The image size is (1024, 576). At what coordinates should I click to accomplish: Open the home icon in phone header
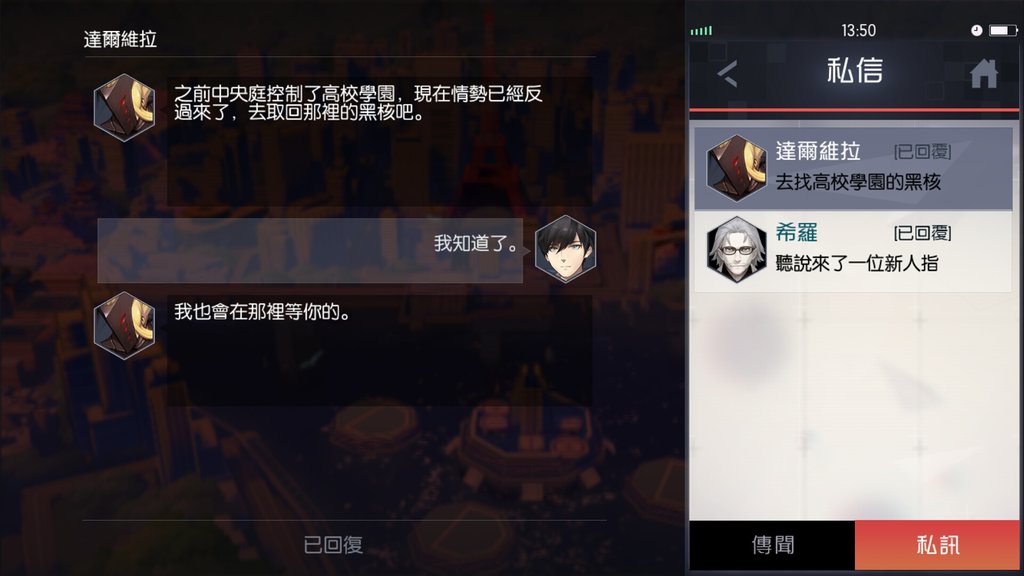click(x=984, y=73)
